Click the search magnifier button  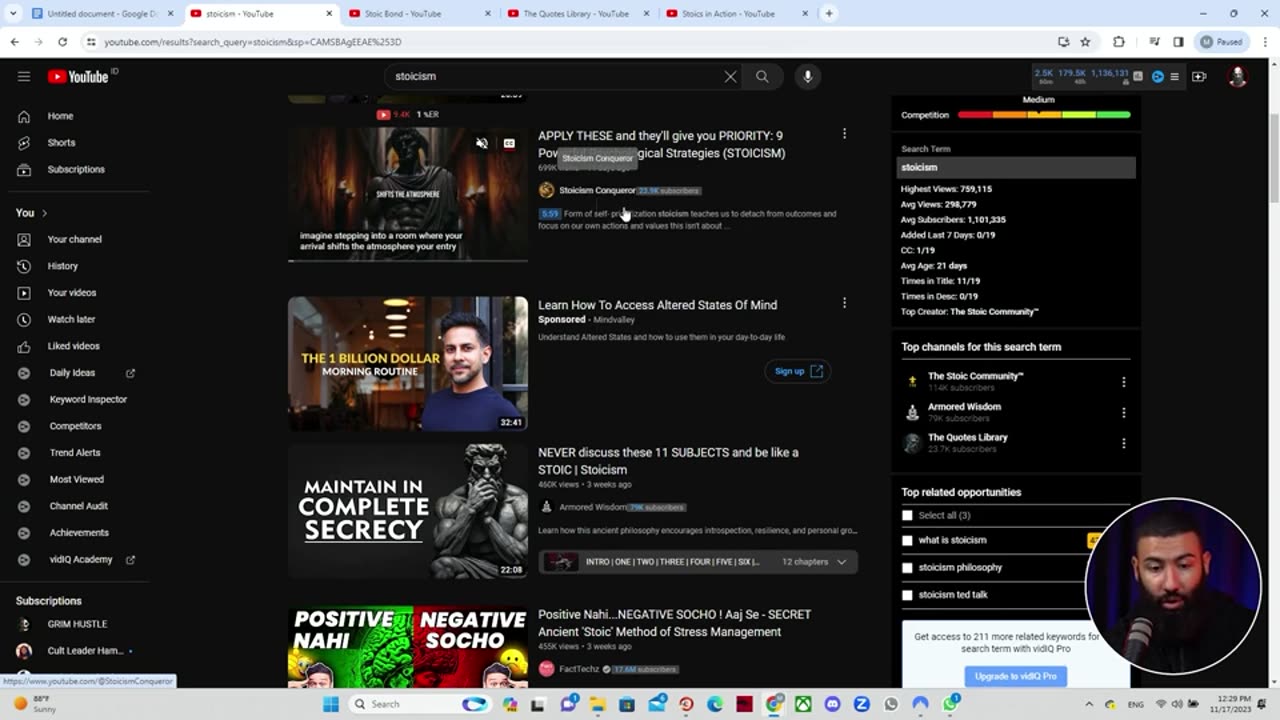click(762, 76)
